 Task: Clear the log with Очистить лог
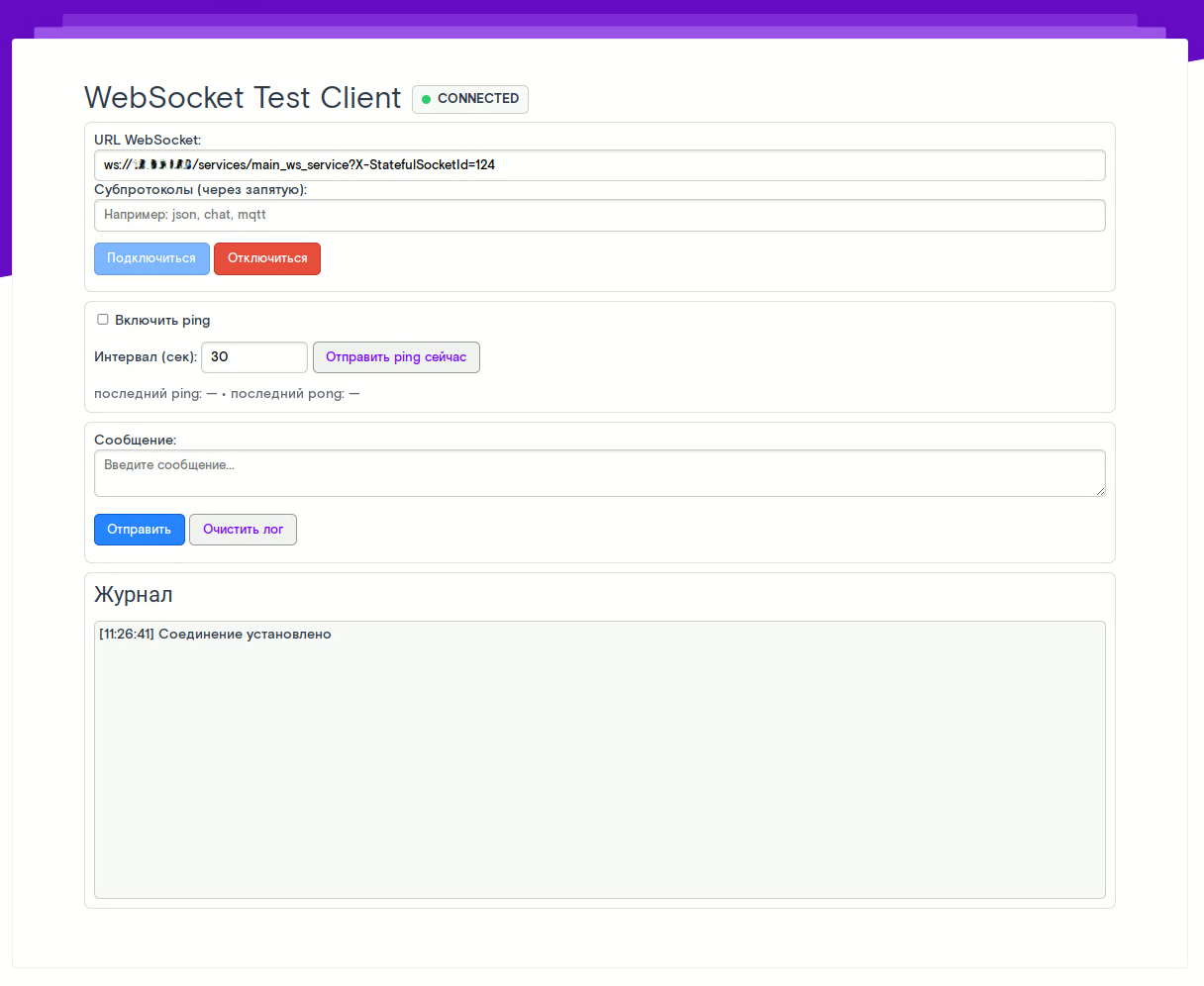pos(243,530)
